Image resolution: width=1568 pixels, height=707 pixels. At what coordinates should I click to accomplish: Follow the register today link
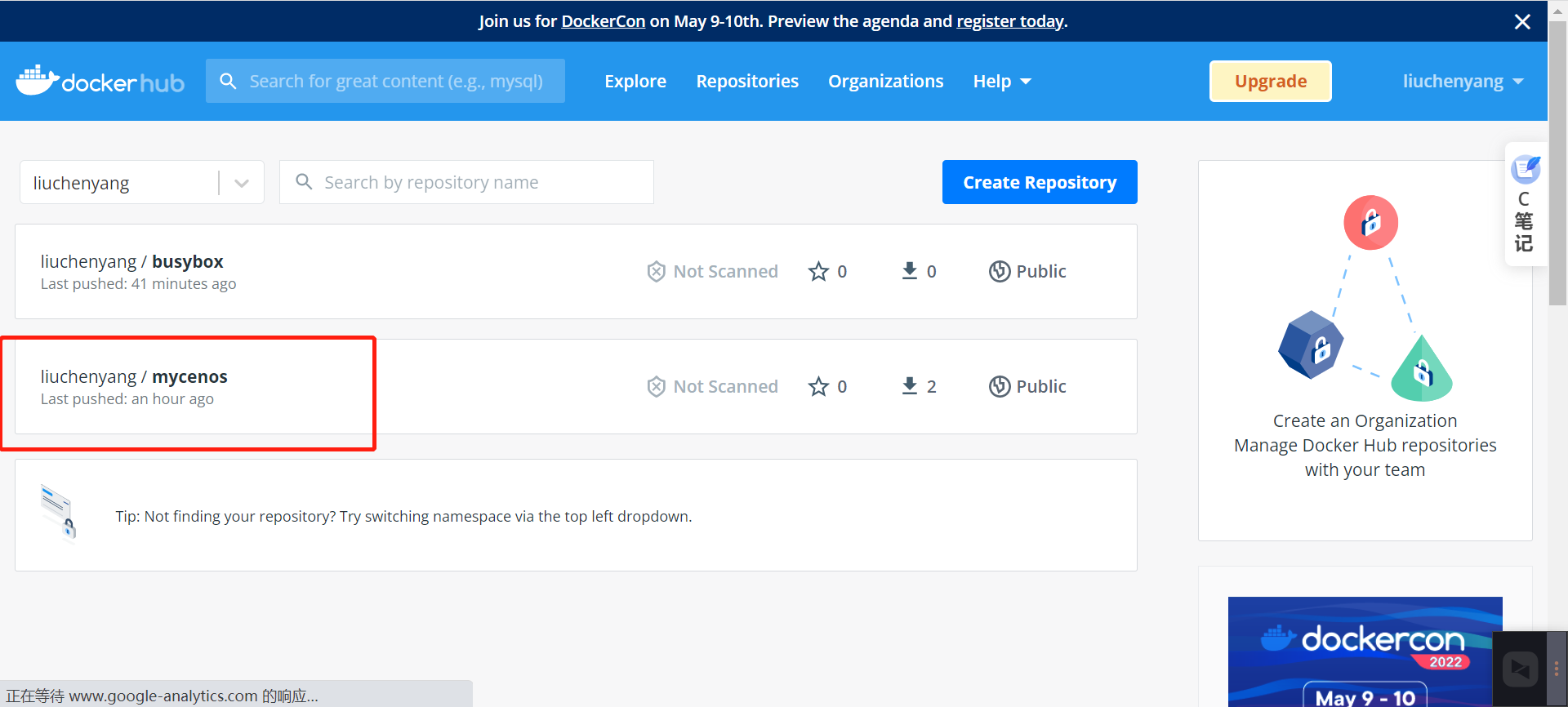click(1009, 21)
